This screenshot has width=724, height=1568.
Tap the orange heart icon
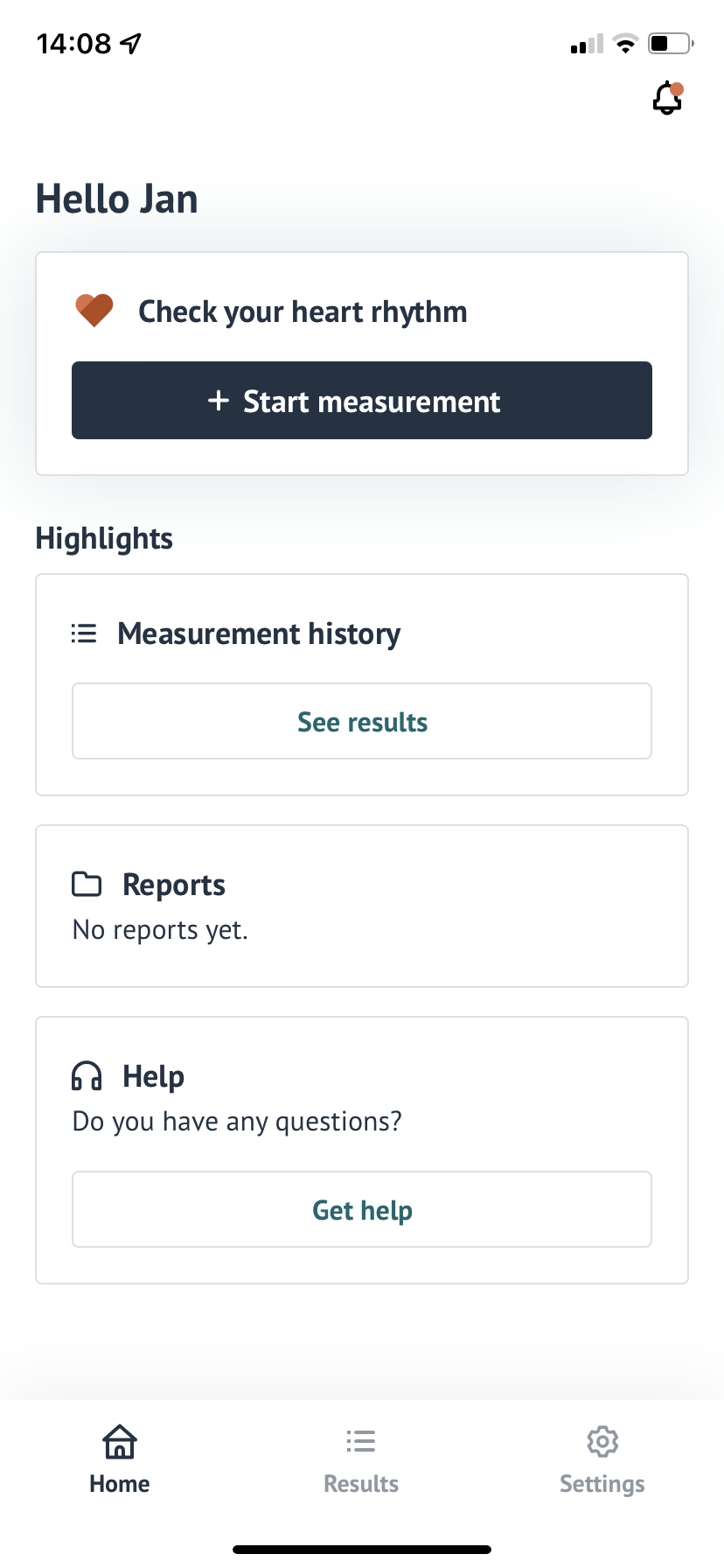click(94, 311)
